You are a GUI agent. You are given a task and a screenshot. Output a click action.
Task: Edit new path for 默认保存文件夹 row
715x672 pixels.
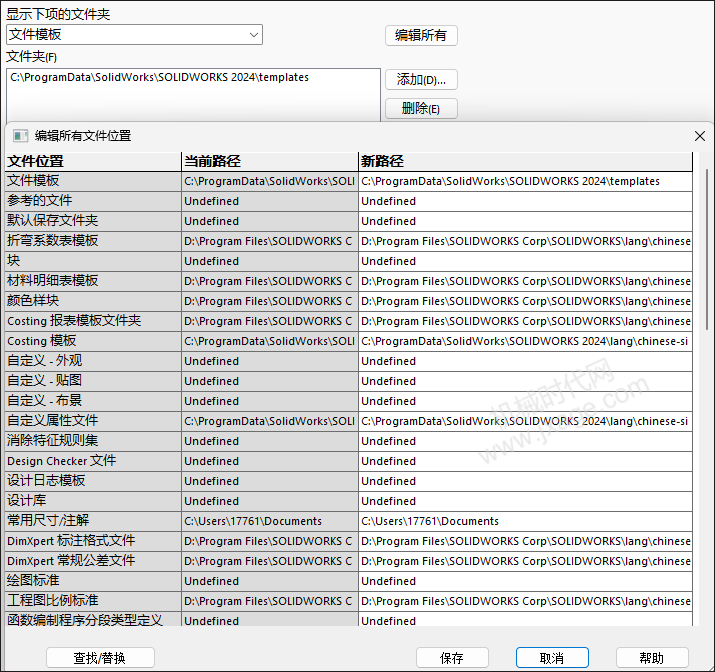tap(525, 222)
